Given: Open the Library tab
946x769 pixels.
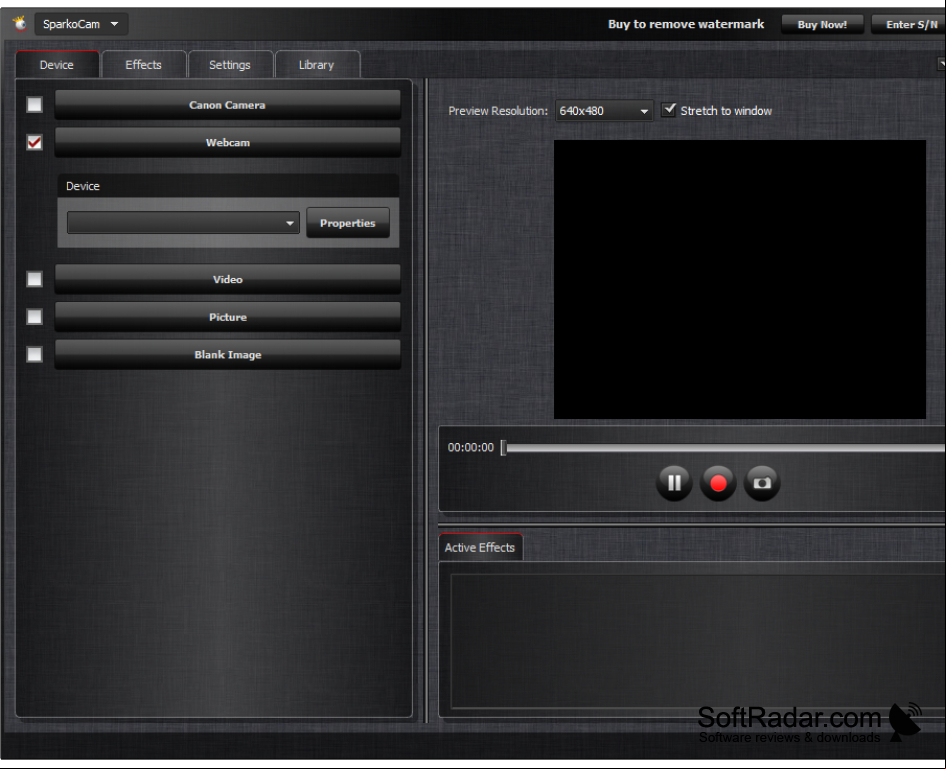Looking at the screenshot, I should coord(317,65).
